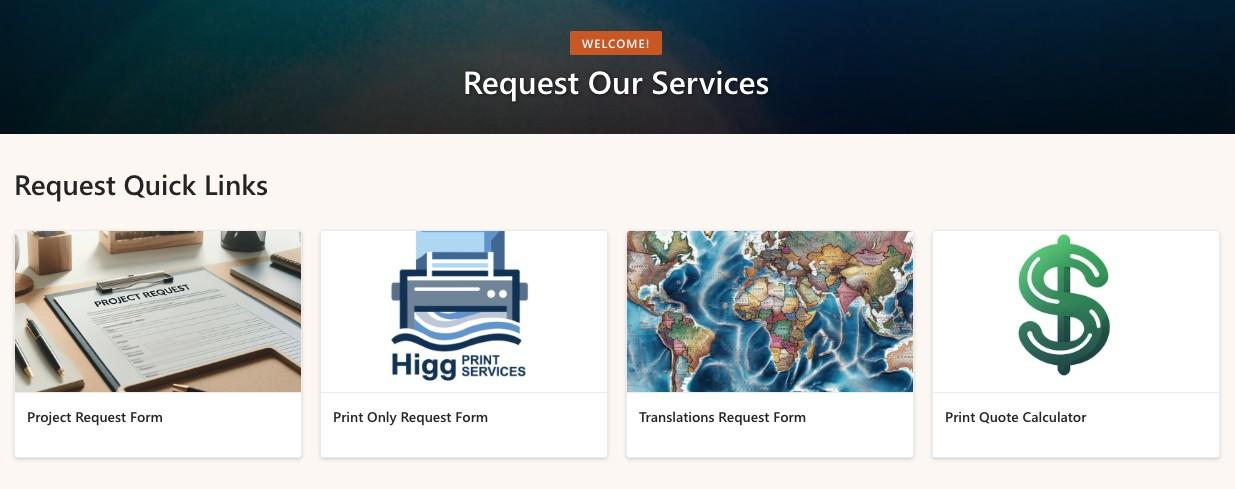1235x489 pixels.
Task: Click the PROJECT REQUEST paper title in photo
Action: [x=140, y=296]
